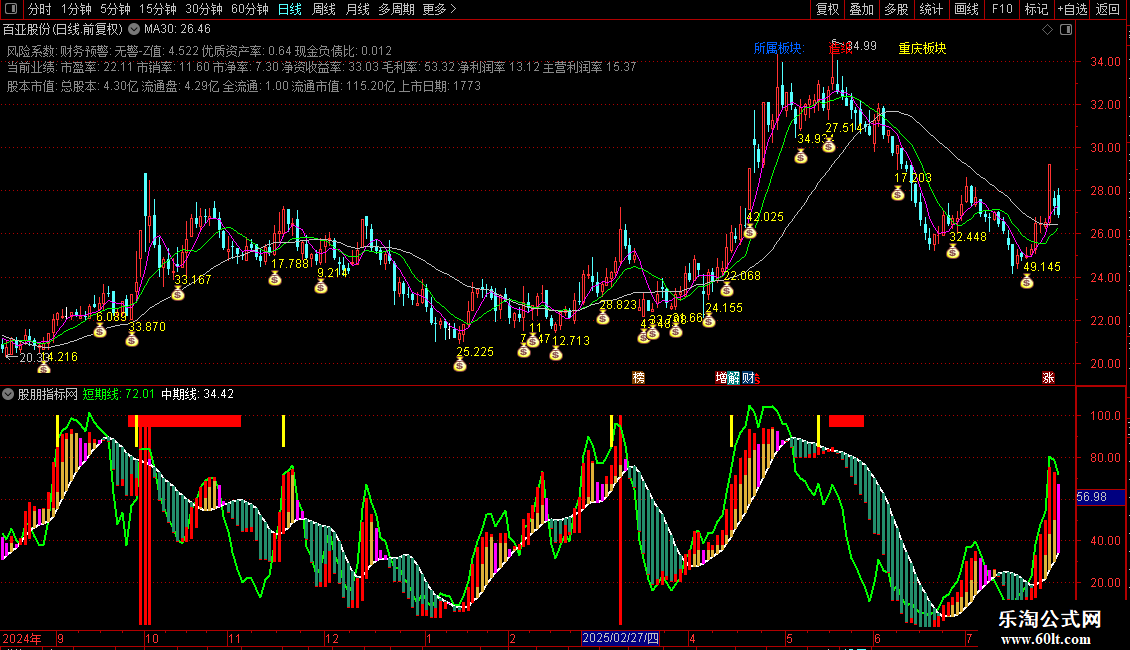Select the 60分钟 period tab
Image resolution: width=1130 pixels, height=650 pixels.
click(250, 9)
